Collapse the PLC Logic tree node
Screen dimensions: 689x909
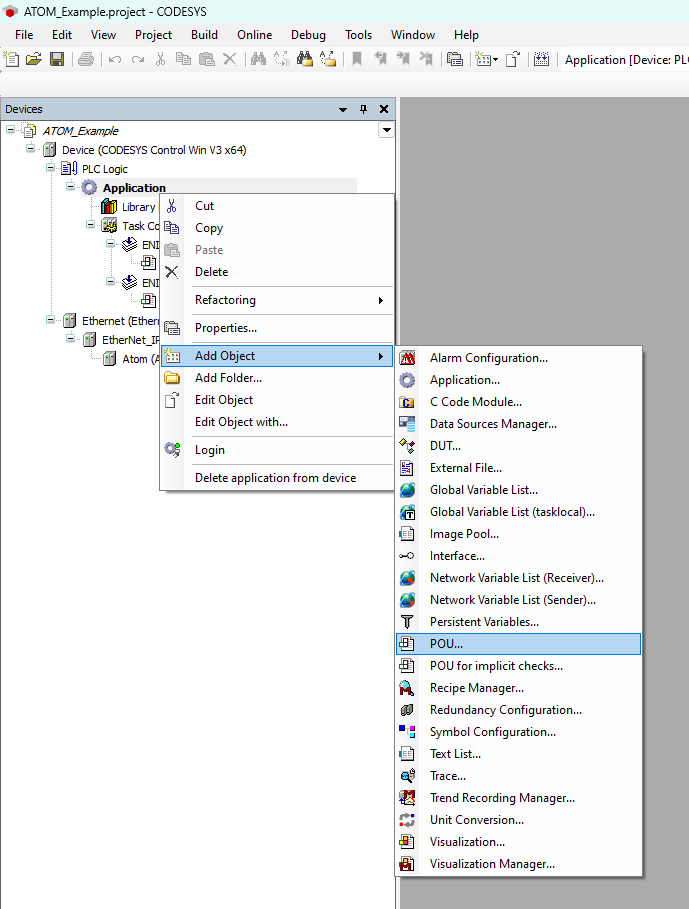point(50,168)
